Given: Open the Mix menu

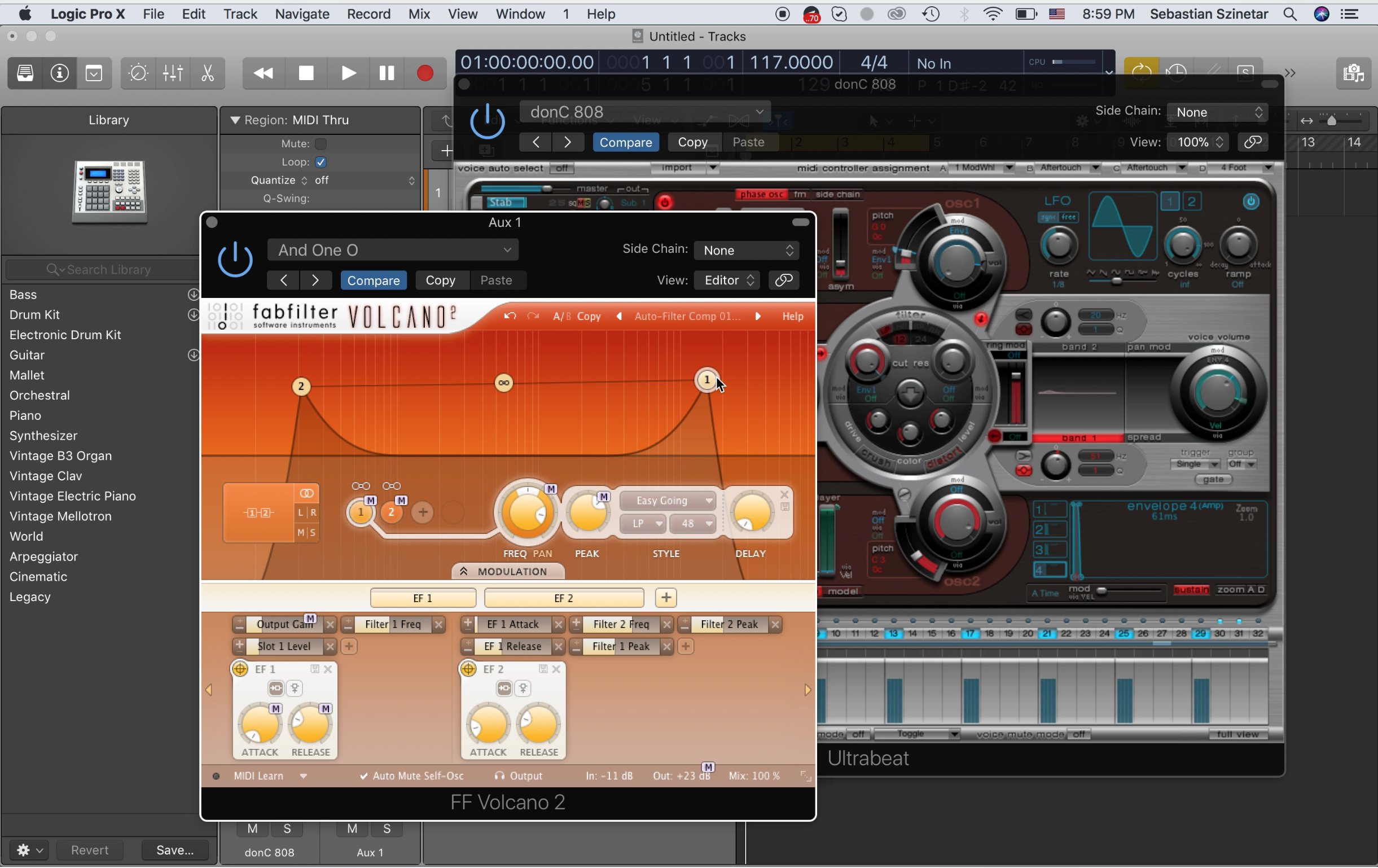Looking at the screenshot, I should pyautogui.click(x=419, y=14).
